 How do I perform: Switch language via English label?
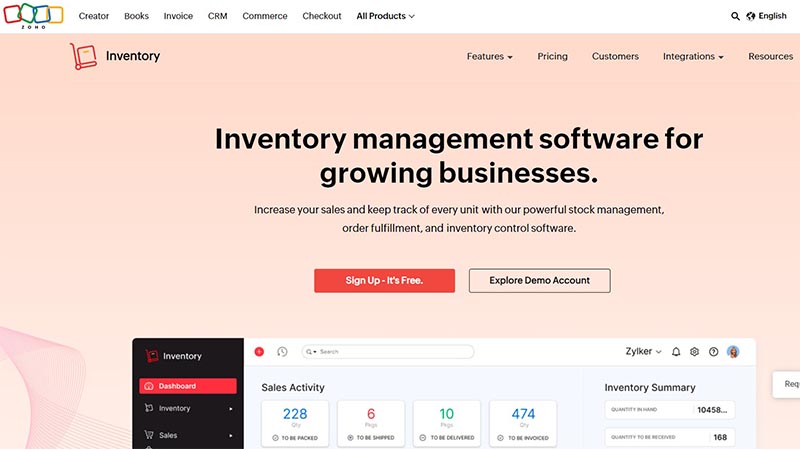point(772,16)
